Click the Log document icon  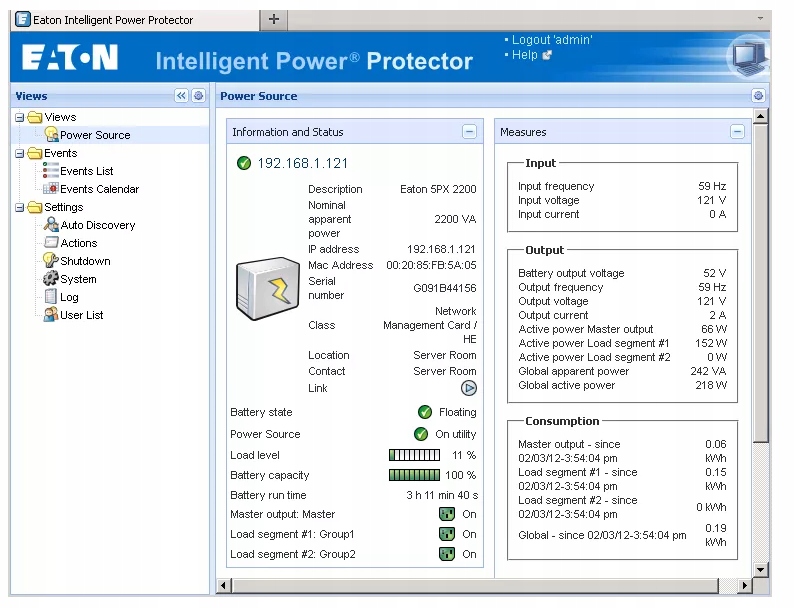(x=51, y=296)
